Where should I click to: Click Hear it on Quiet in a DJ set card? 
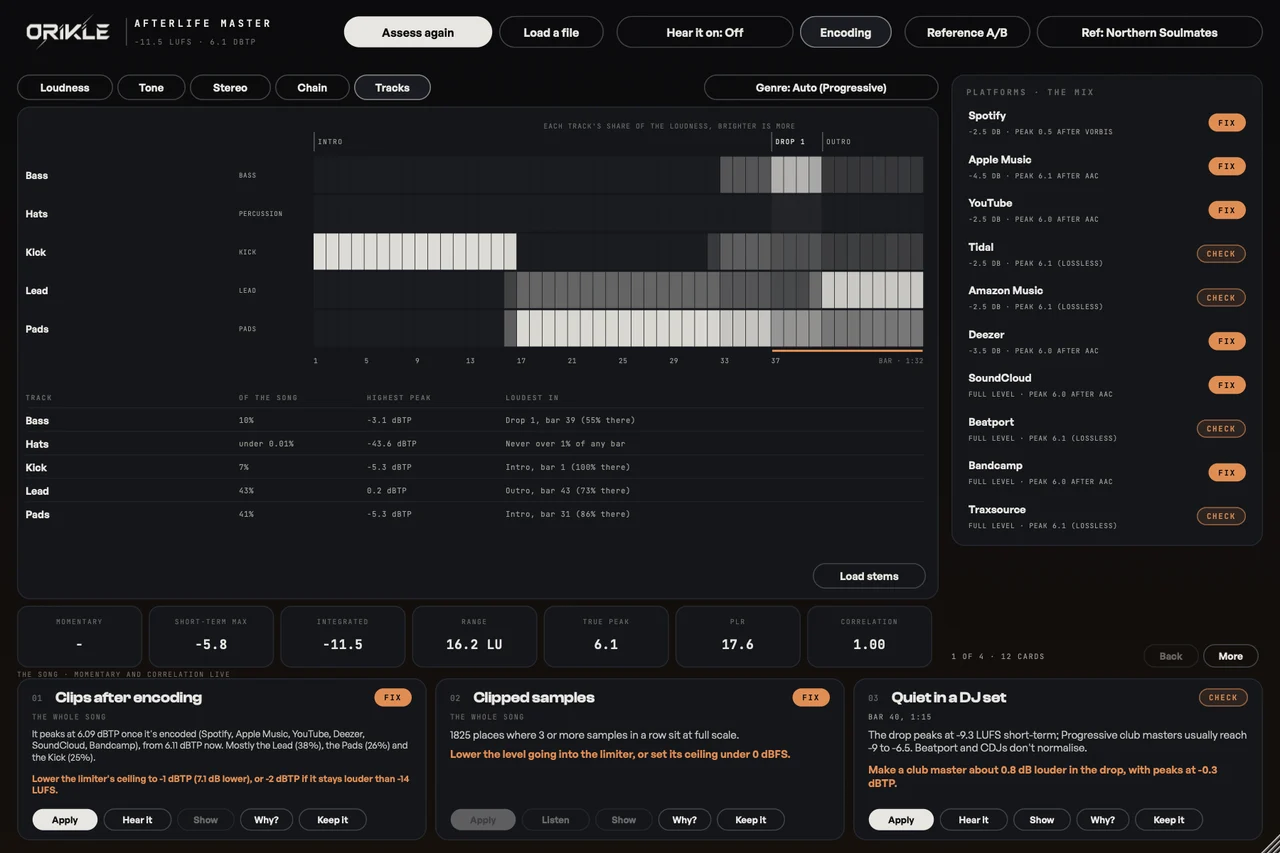[x=973, y=820]
